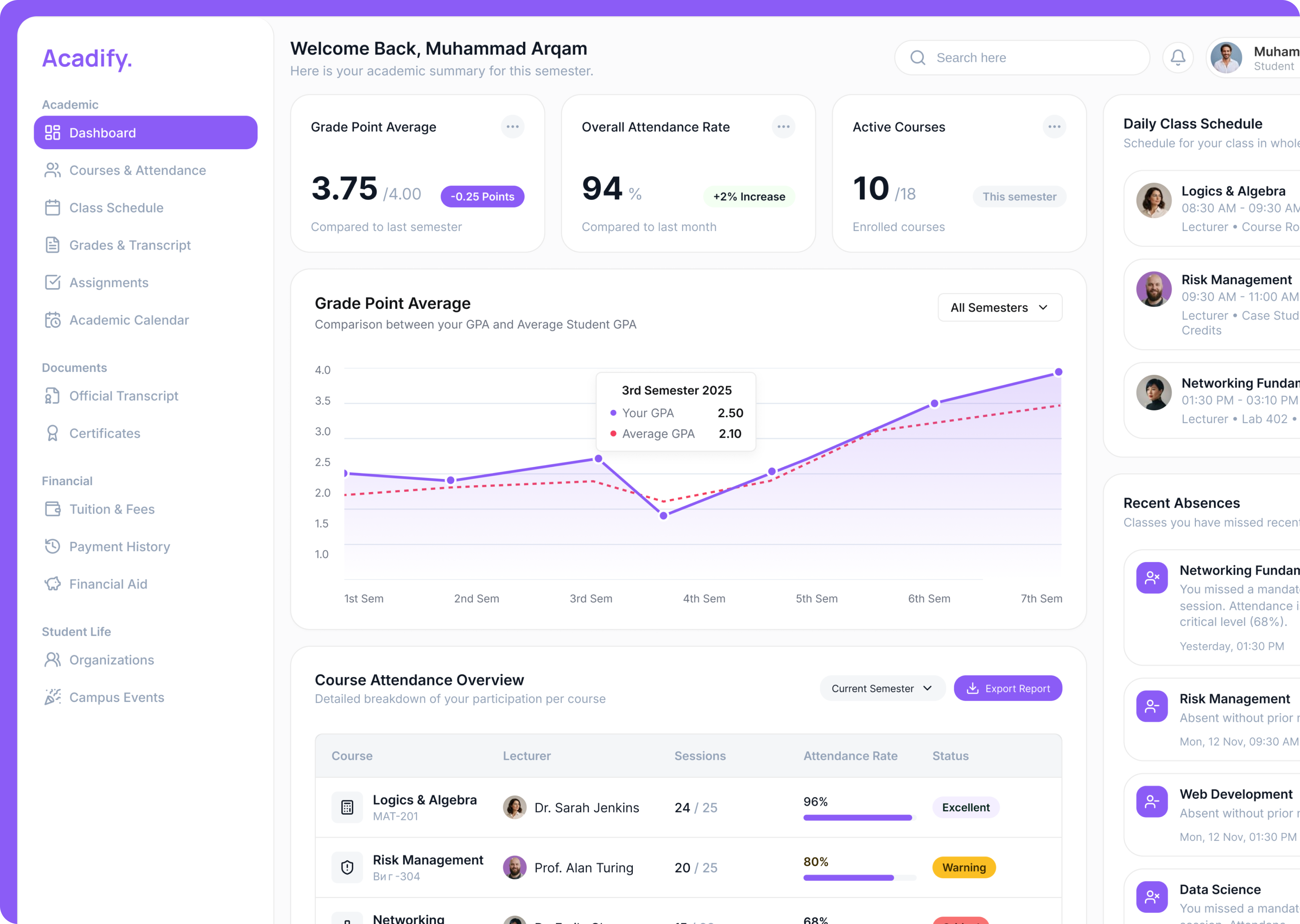Click the Networking Fundamentals absence icon
Screen dimensions: 1300x924
(x=1152, y=578)
